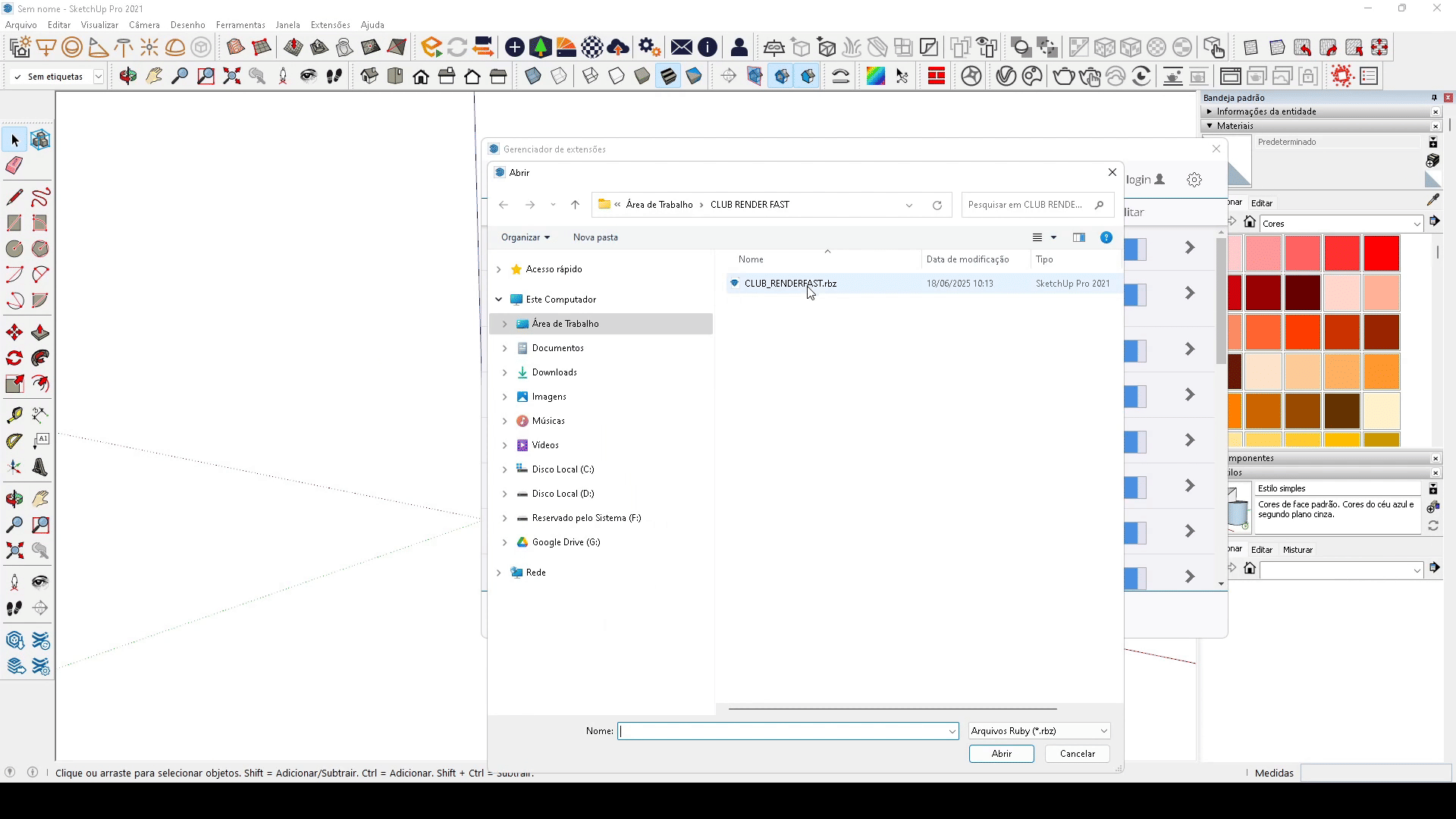Switch to the Misturar tab in styles
The height and width of the screenshot is (819, 1456).
[1298, 550]
